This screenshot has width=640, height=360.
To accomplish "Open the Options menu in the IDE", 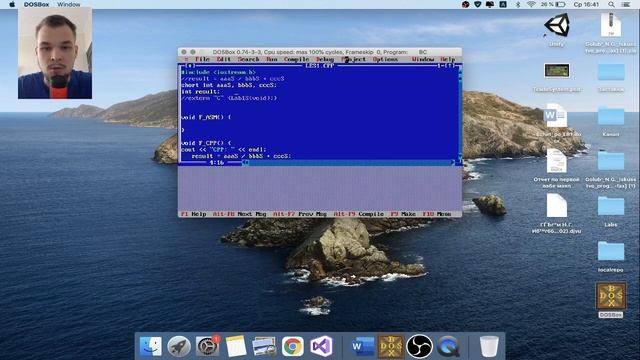I will (x=385, y=59).
